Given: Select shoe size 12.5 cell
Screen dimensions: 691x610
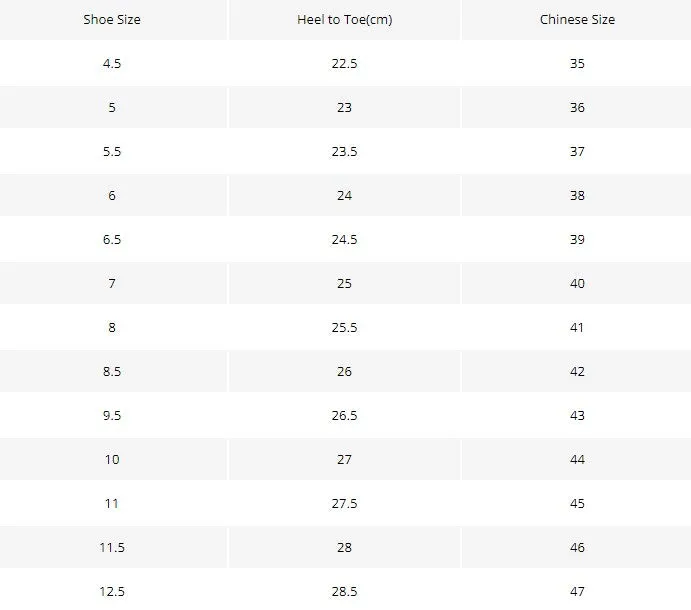Looking at the screenshot, I should (x=113, y=591).
